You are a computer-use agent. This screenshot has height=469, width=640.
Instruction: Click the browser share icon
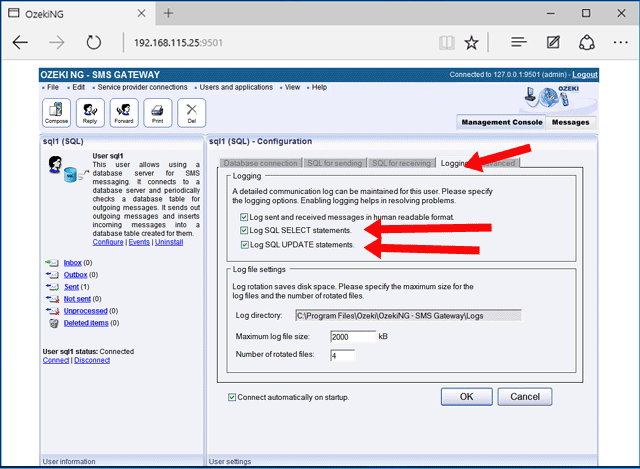click(x=587, y=42)
